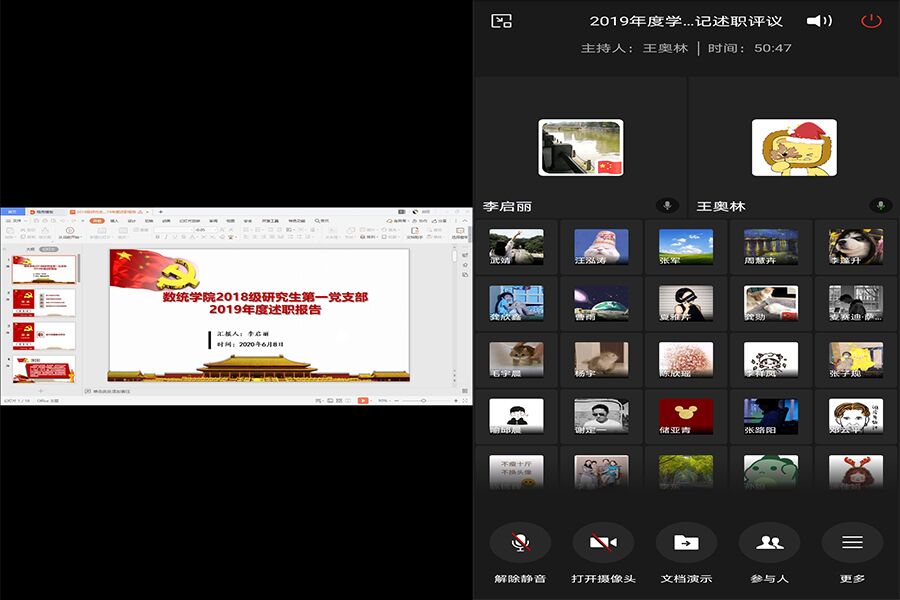Expand the 文件 menu in WPS
Image resolution: width=900 pixels, height=600 pixels.
(16, 221)
